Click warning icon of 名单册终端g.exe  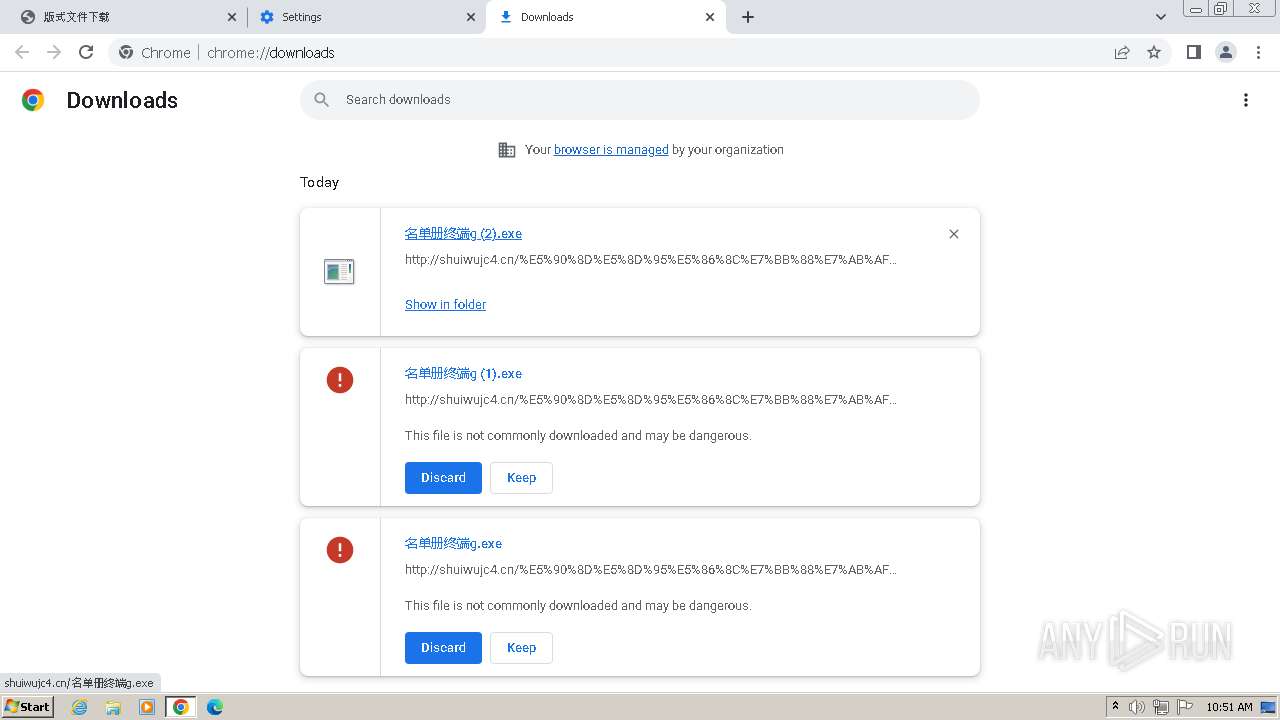pyautogui.click(x=340, y=550)
